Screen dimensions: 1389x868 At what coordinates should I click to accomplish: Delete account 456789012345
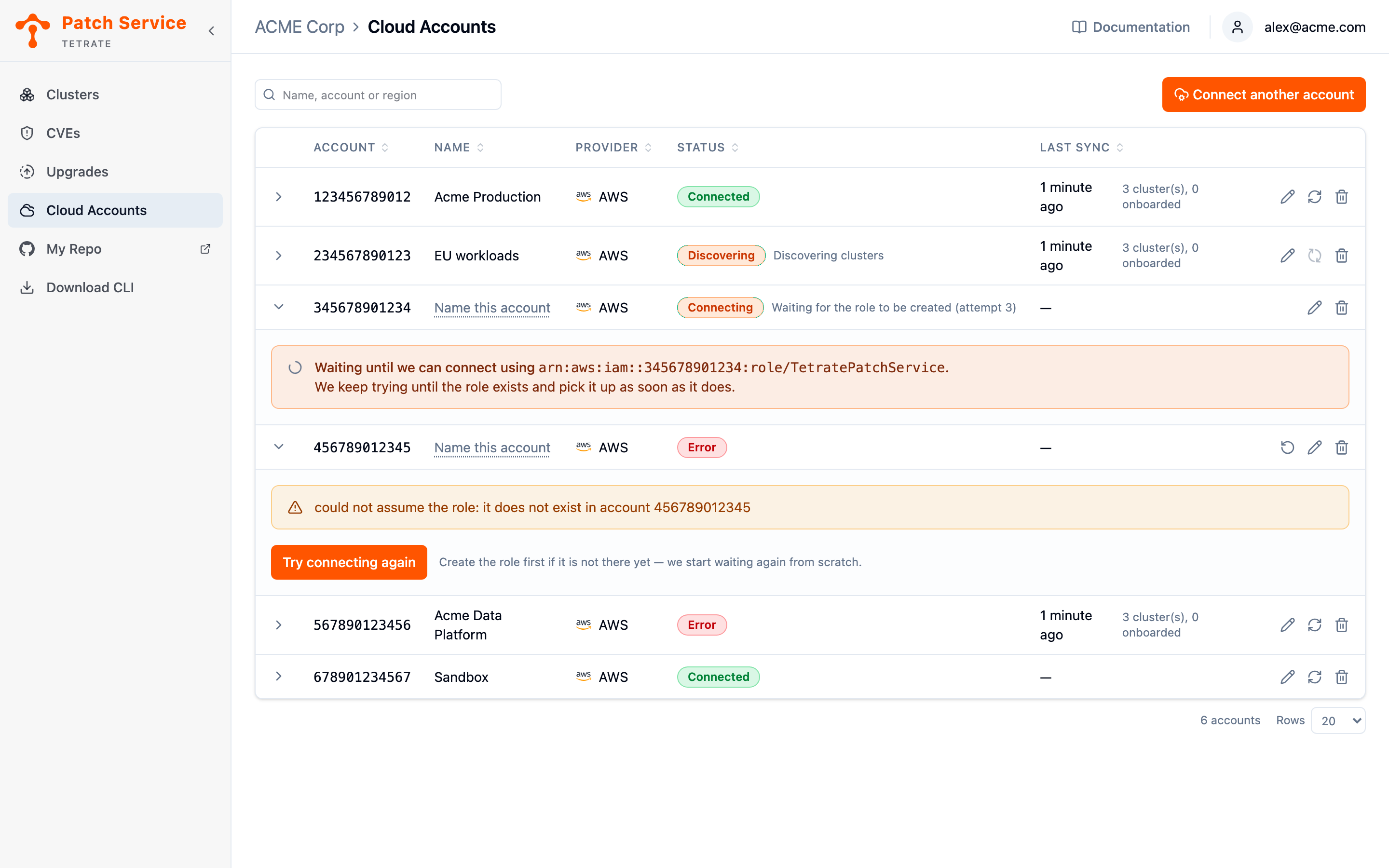[1341, 447]
